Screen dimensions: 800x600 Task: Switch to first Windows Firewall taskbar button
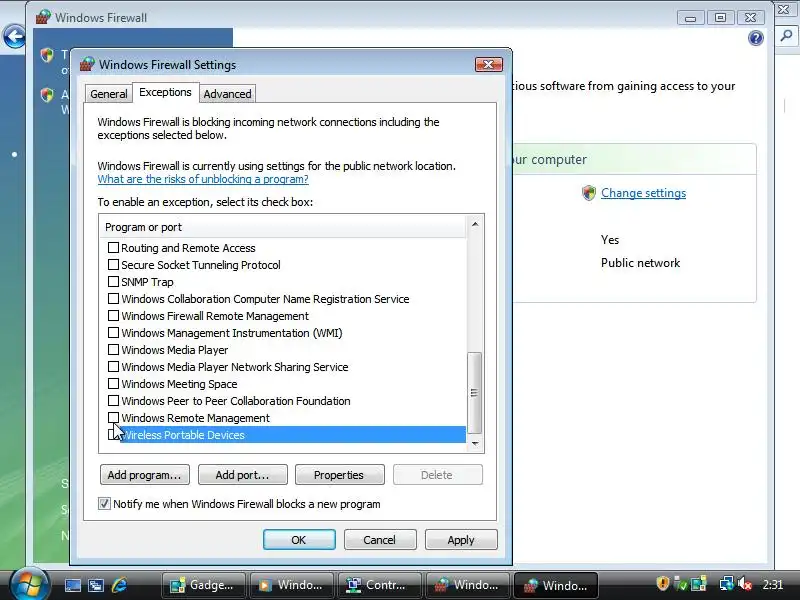tap(468, 585)
